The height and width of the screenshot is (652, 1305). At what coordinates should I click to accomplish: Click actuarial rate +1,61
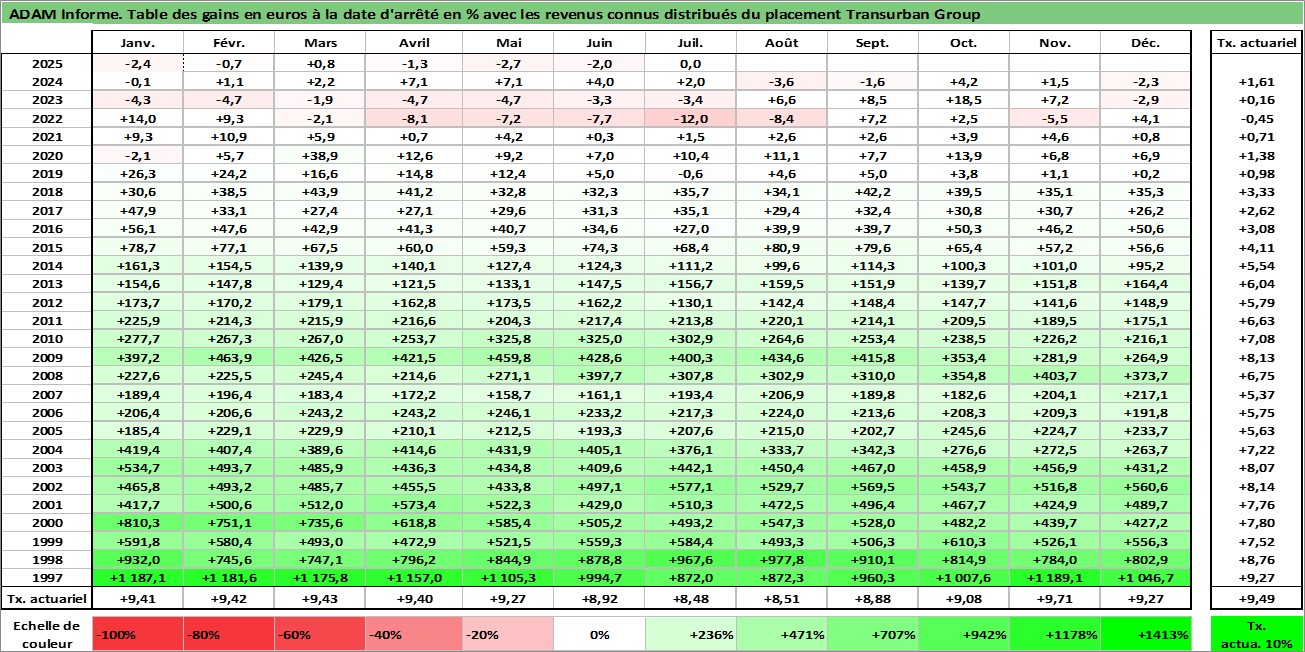coord(1255,82)
